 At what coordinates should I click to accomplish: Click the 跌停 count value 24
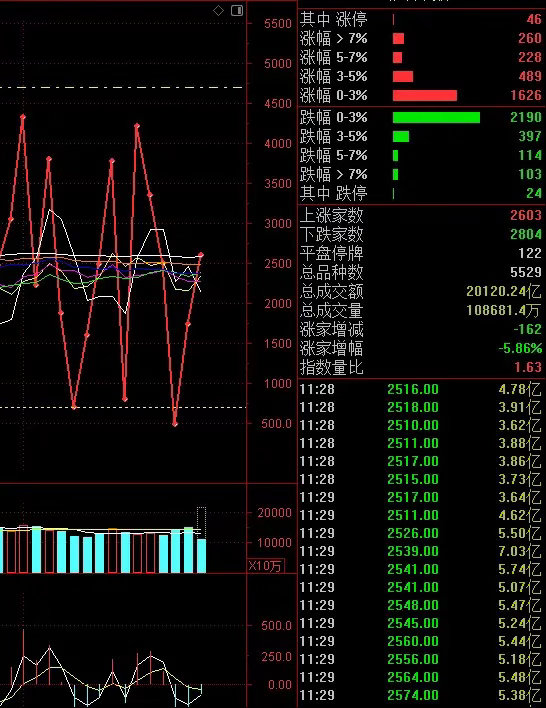coord(534,193)
